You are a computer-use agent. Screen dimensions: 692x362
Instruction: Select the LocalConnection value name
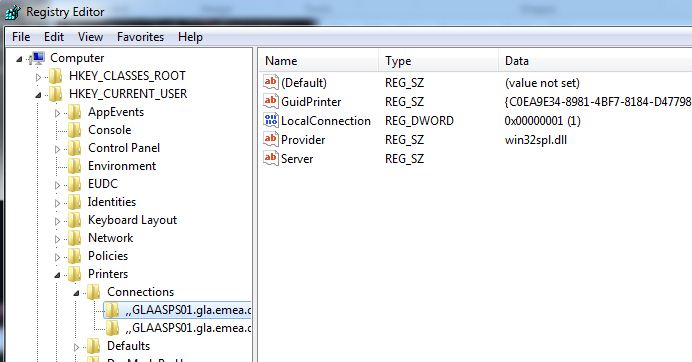click(x=326, y=121)
